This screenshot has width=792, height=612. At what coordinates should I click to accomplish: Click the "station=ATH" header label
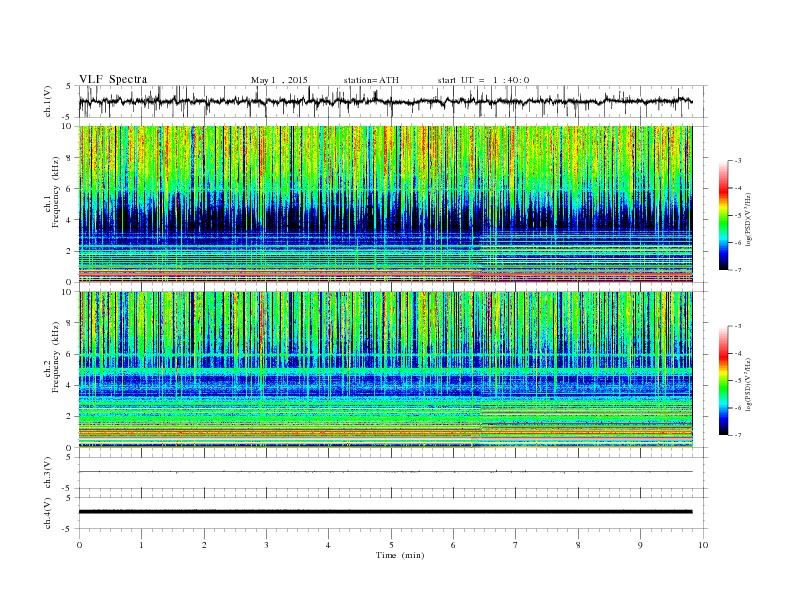click(371, 80)
